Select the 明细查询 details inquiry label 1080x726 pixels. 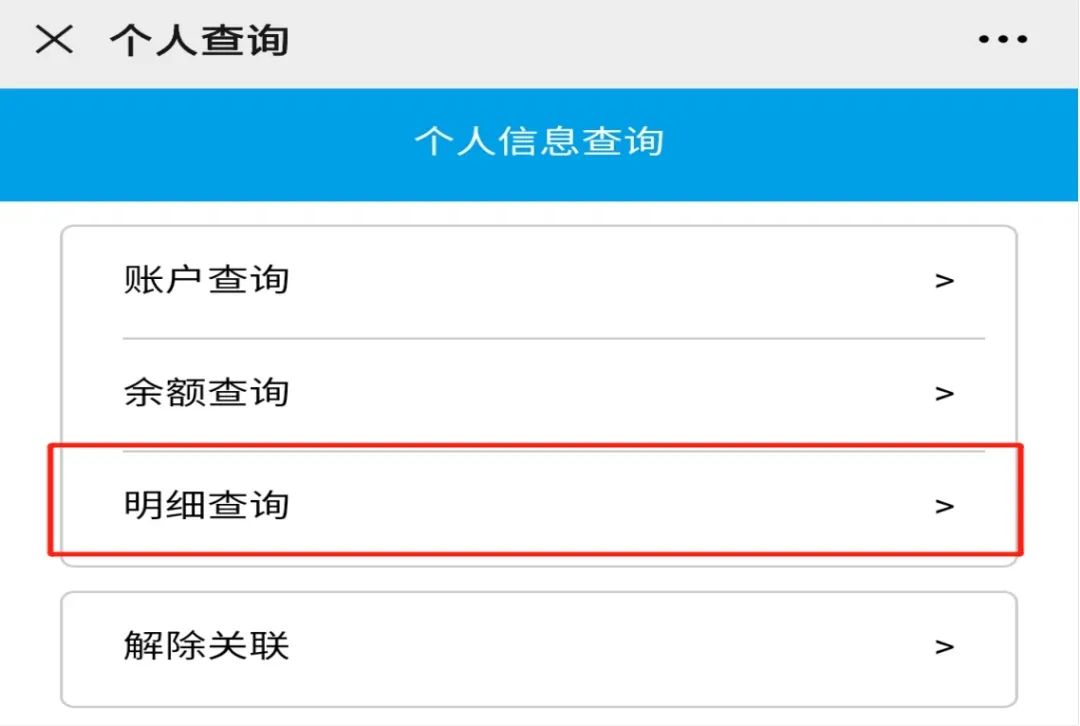click(x=206, y=505)
